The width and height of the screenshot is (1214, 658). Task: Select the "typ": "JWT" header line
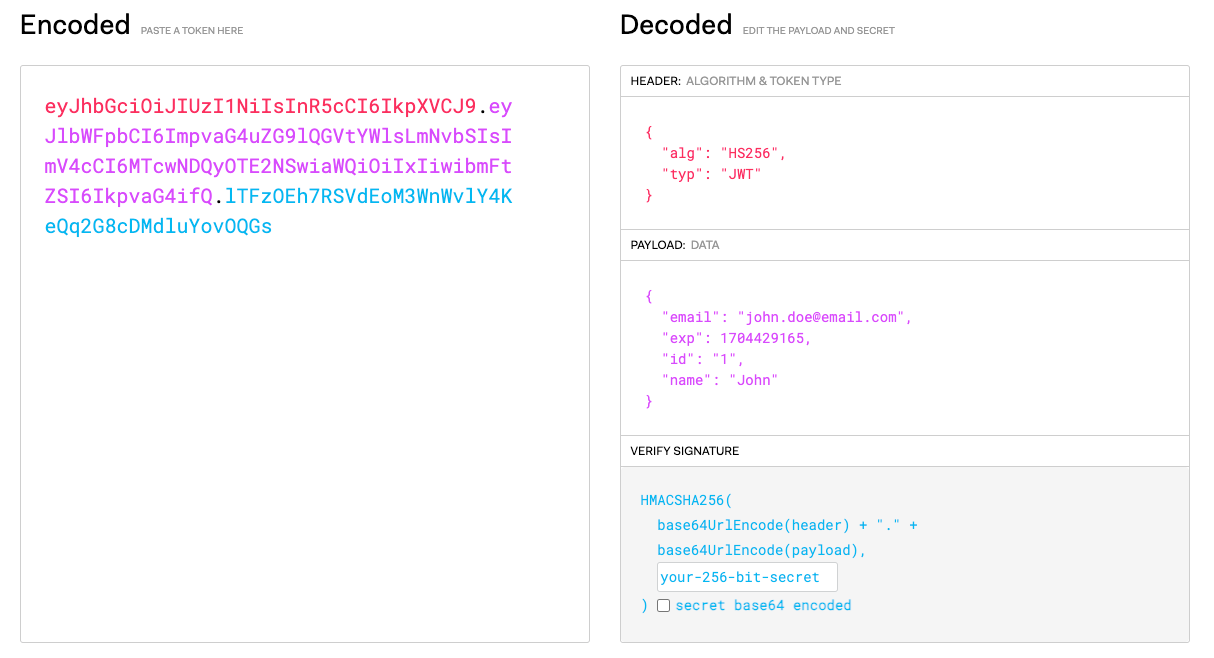pyautogui.click(x=712, y=174)
